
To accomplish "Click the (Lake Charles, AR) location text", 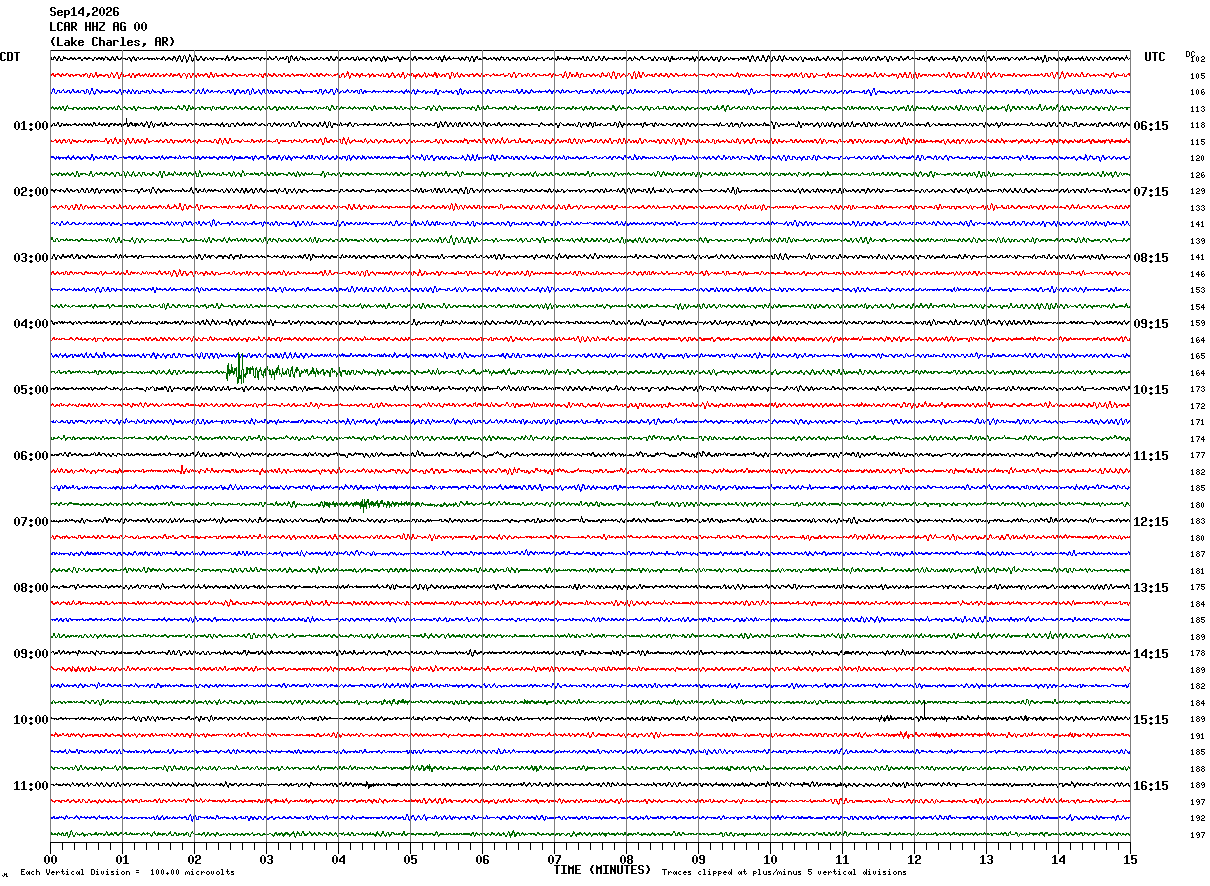I will coord(112,42).
